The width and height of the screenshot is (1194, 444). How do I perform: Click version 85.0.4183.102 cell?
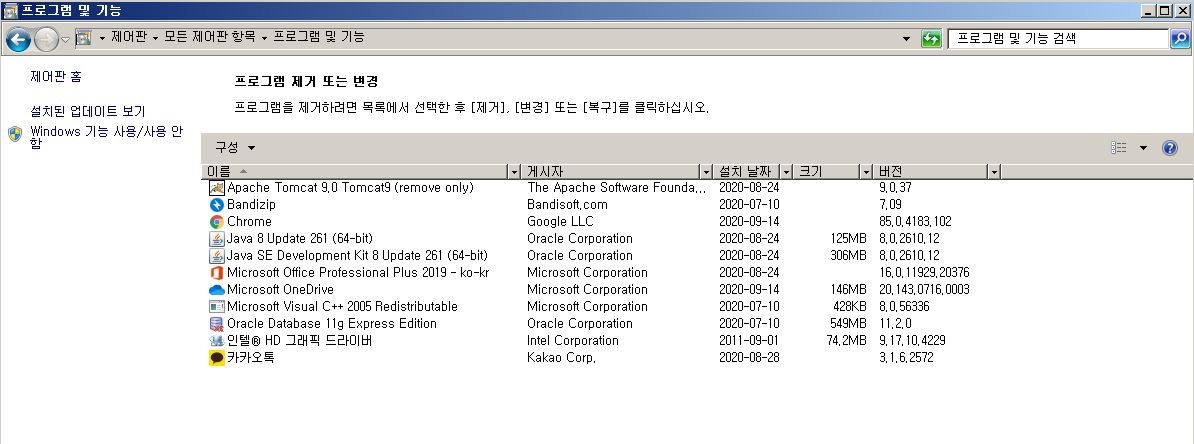click(x=915, y=222)
